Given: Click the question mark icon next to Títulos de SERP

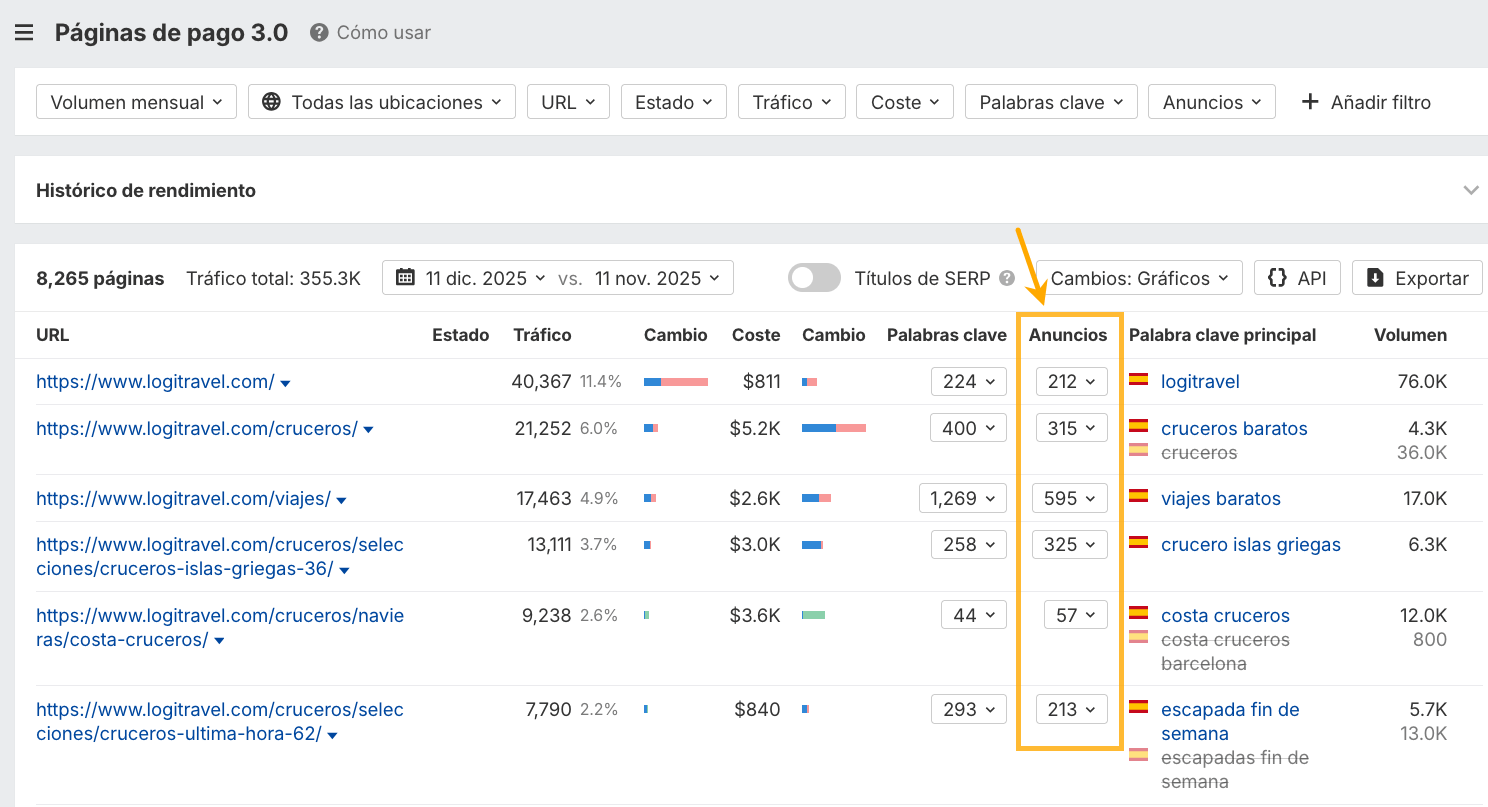Looking at the screenshot, I should pyautogui.click(x=1007, y=278).
